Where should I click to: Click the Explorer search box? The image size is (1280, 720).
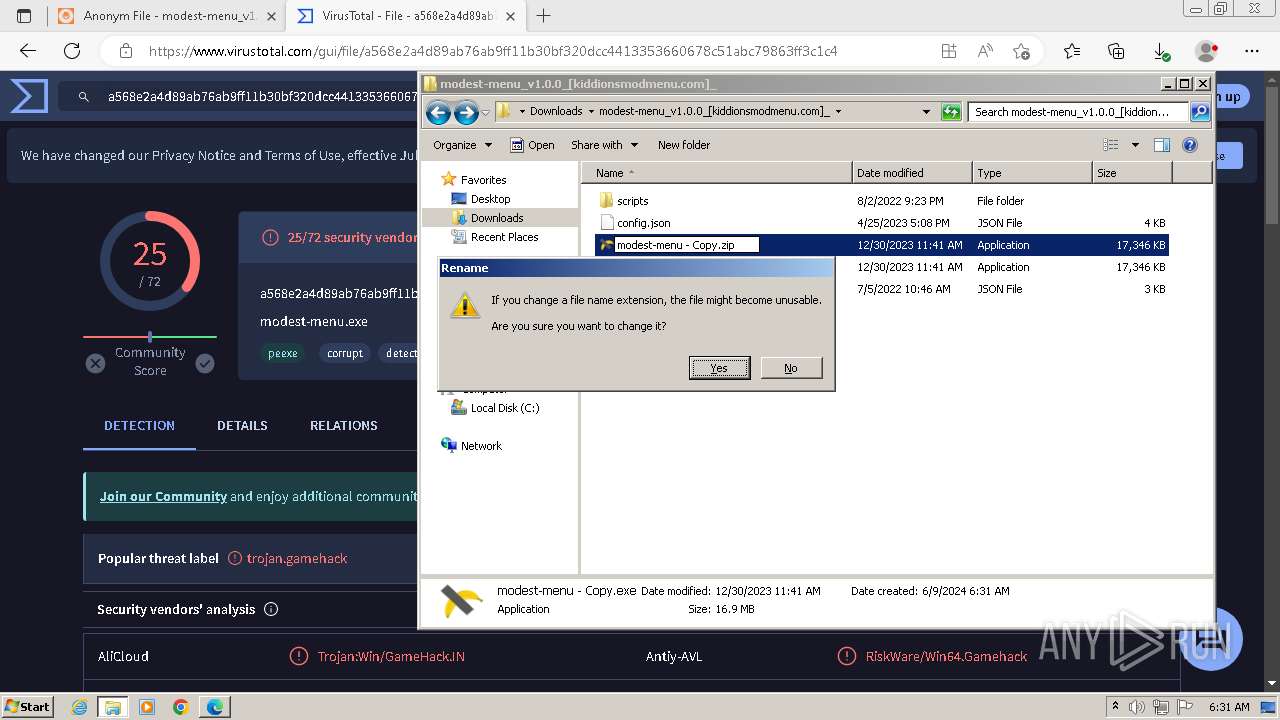(x=1078, y=112)
